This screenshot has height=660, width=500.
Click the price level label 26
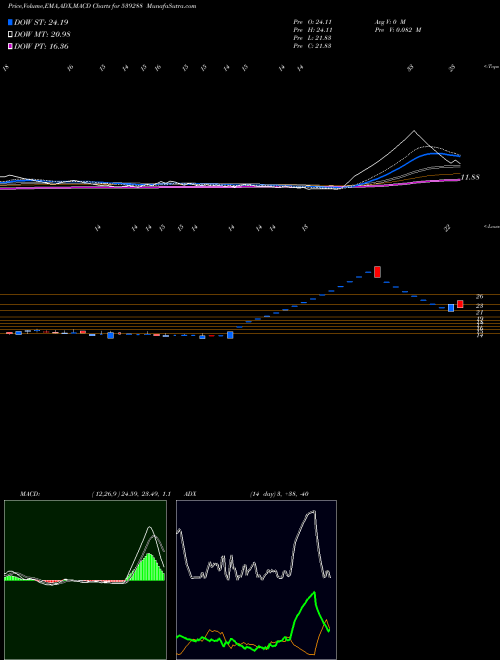(479, 296)
